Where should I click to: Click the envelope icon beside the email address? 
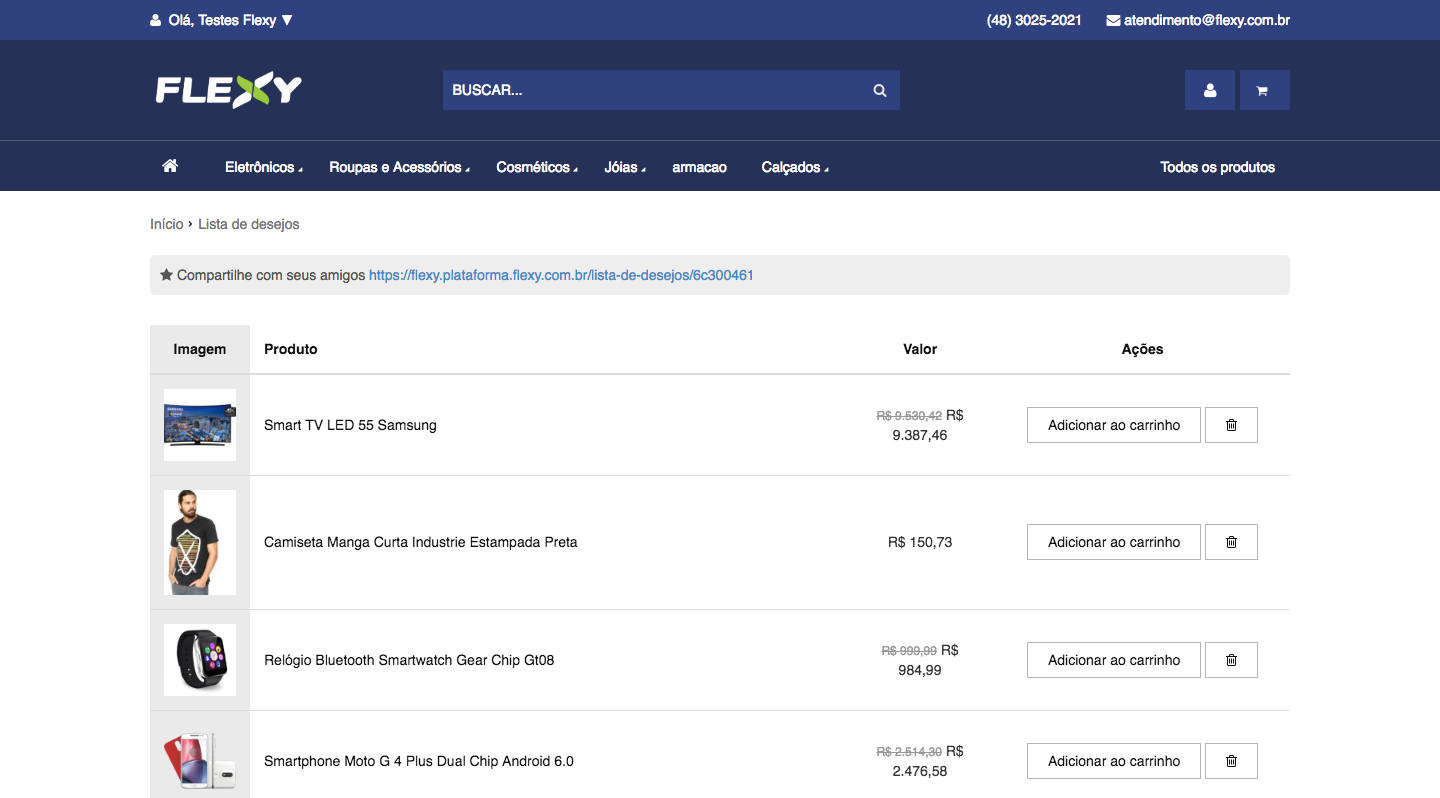click(1113, 20)
